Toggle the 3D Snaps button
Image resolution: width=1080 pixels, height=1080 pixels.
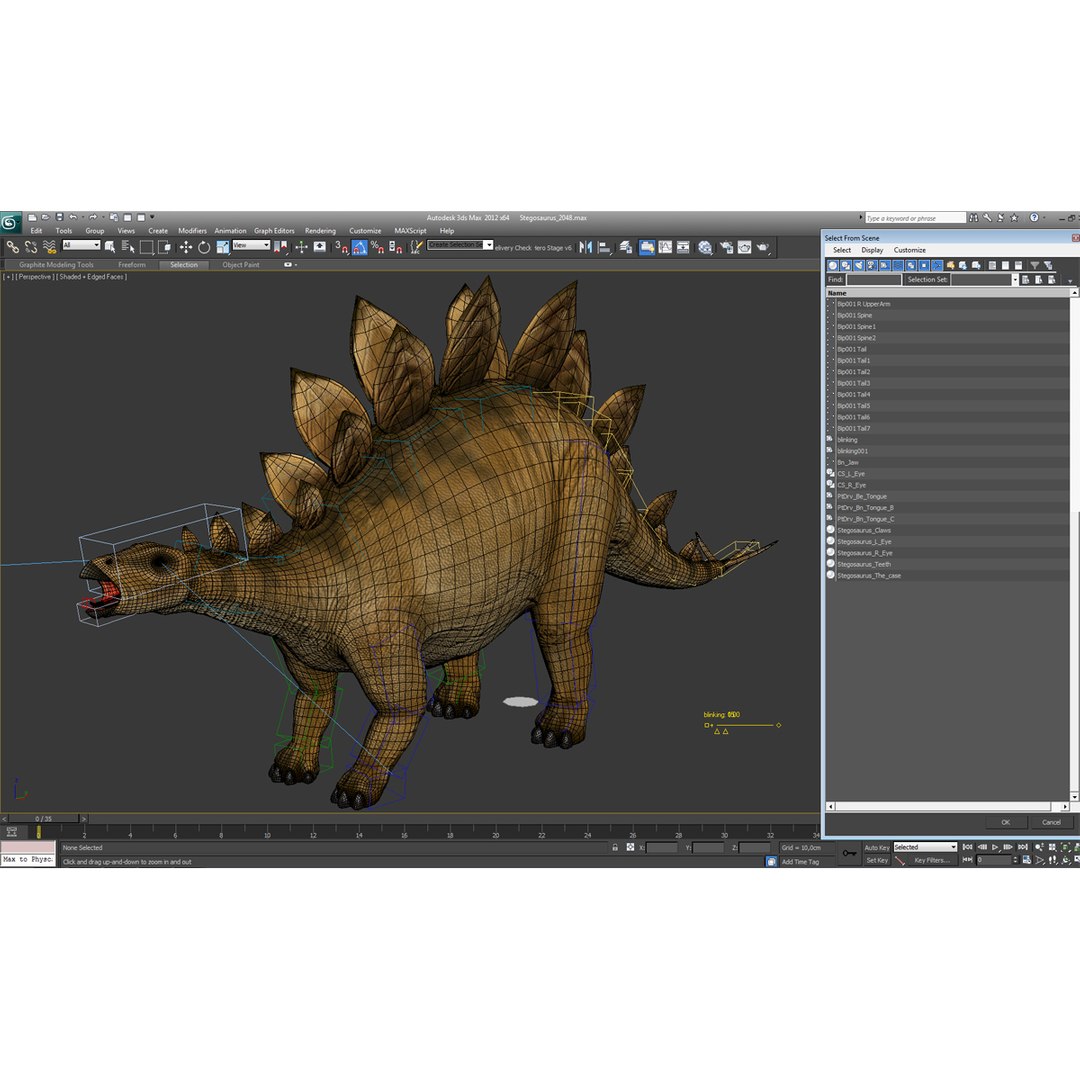[x=341, y=247]
